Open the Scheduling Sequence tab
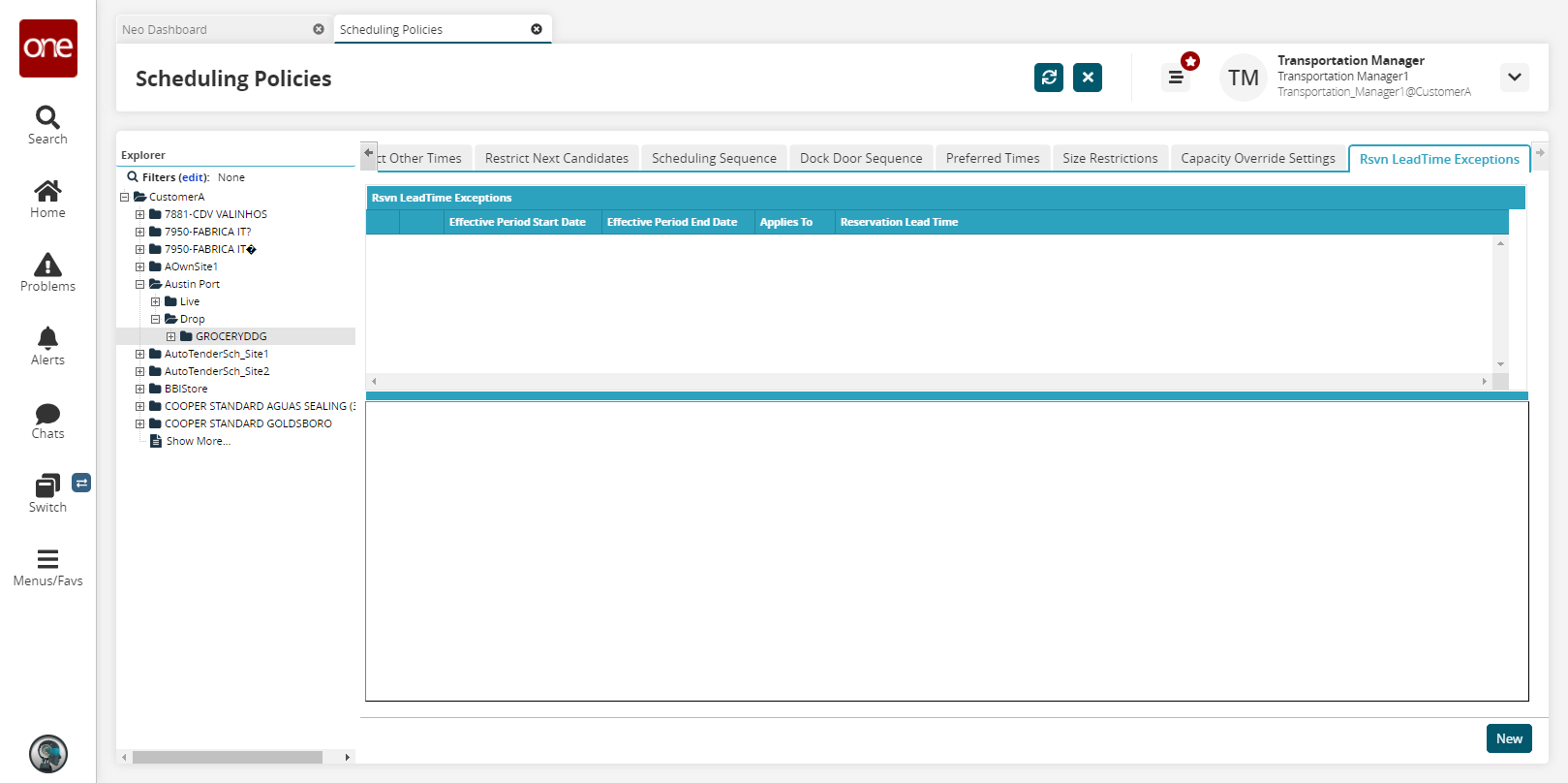Screen dimensions: 1568x783 (x=714, y=158)
